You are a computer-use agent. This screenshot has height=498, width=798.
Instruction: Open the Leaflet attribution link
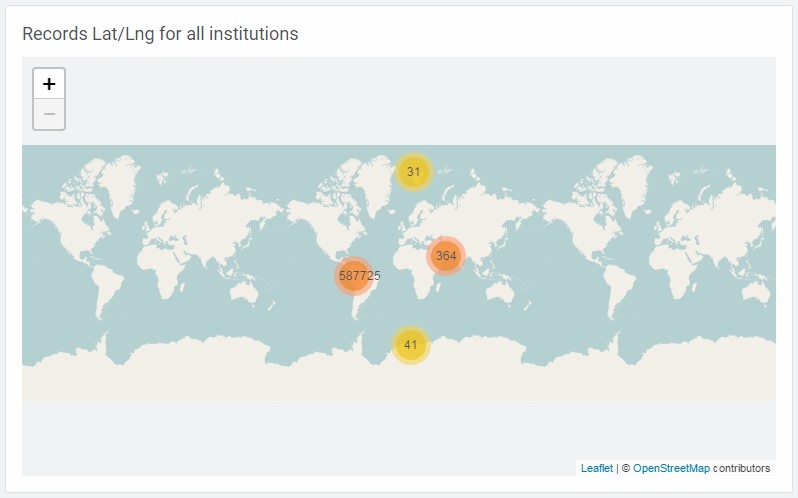tap(596, 468)
